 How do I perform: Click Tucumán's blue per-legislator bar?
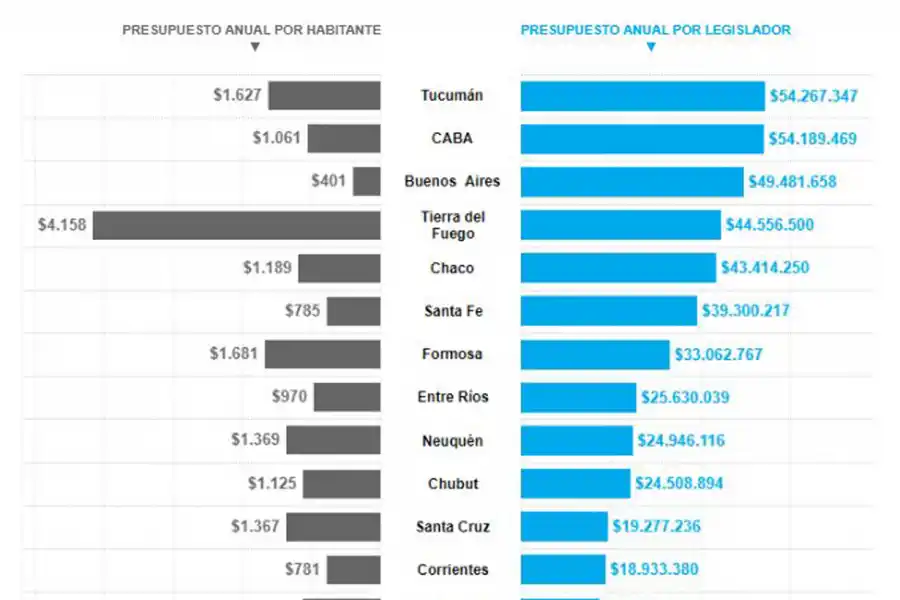click(642, 96)
